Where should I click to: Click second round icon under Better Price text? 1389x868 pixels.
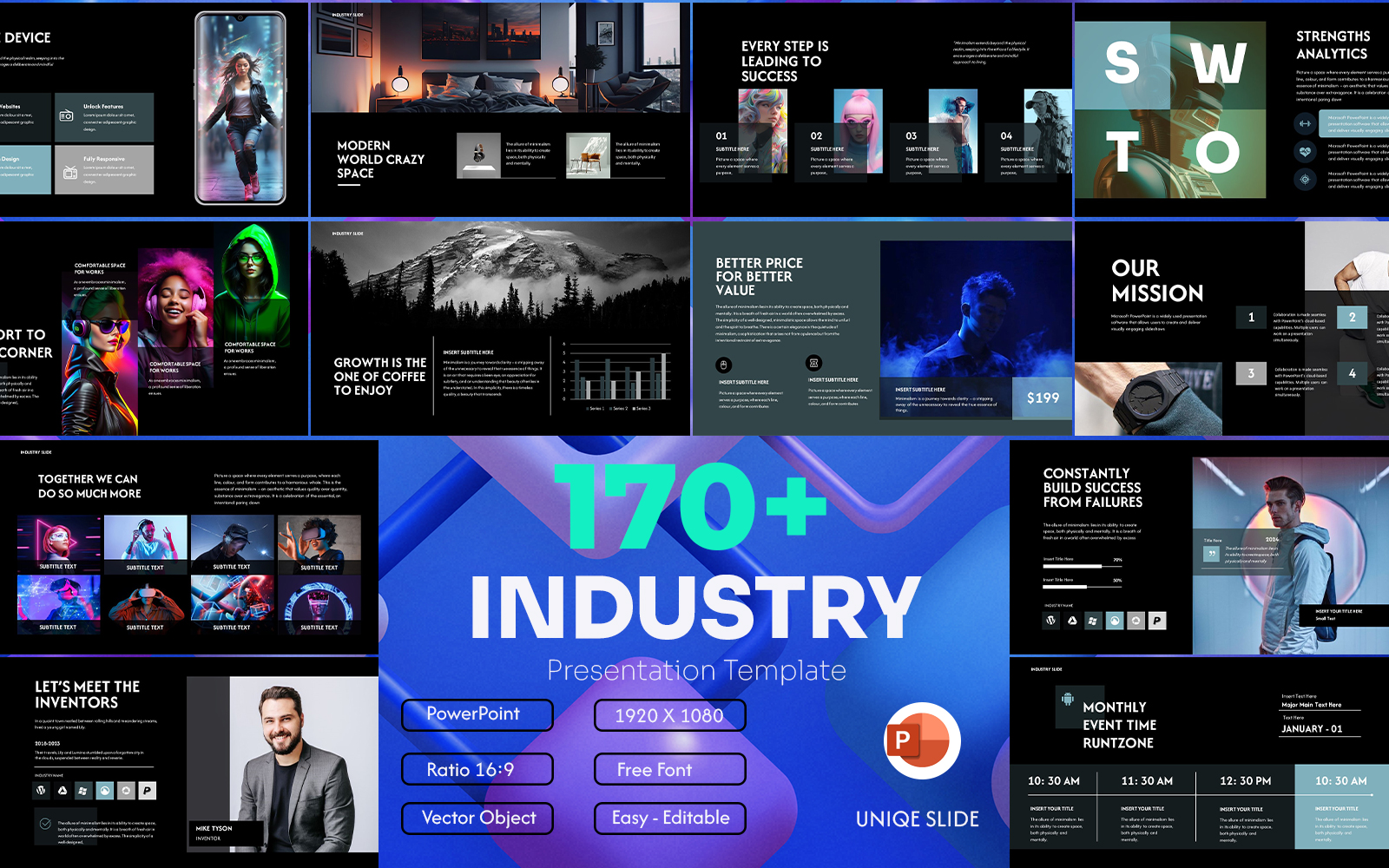click(x=813, y=363)
